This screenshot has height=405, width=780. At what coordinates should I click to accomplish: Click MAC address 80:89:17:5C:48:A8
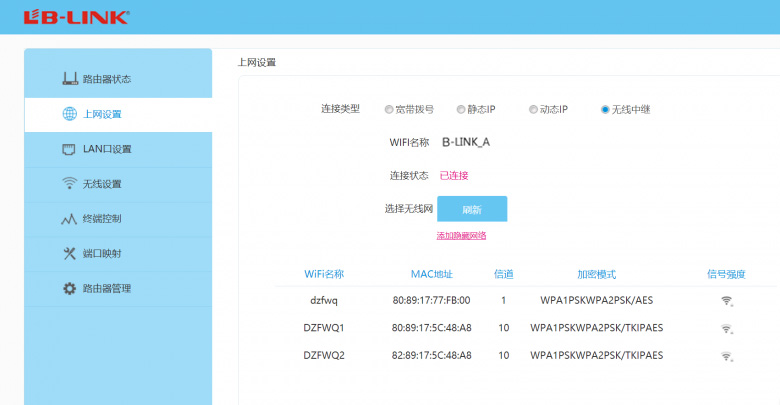click(431, 328)
